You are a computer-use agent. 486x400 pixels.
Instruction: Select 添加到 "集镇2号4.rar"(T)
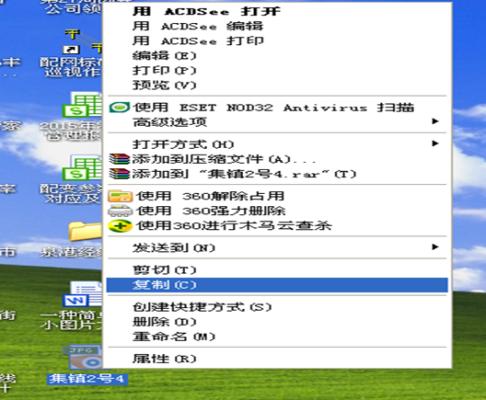point(277,174)
